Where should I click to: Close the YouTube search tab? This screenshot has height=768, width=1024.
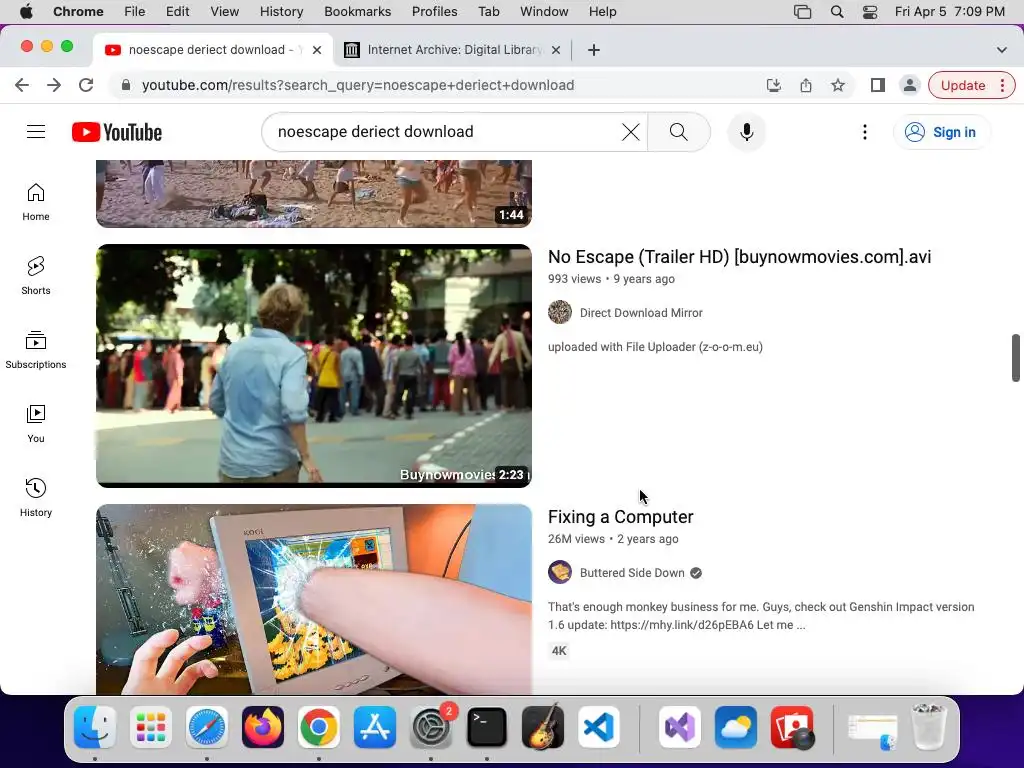point(317,50)
